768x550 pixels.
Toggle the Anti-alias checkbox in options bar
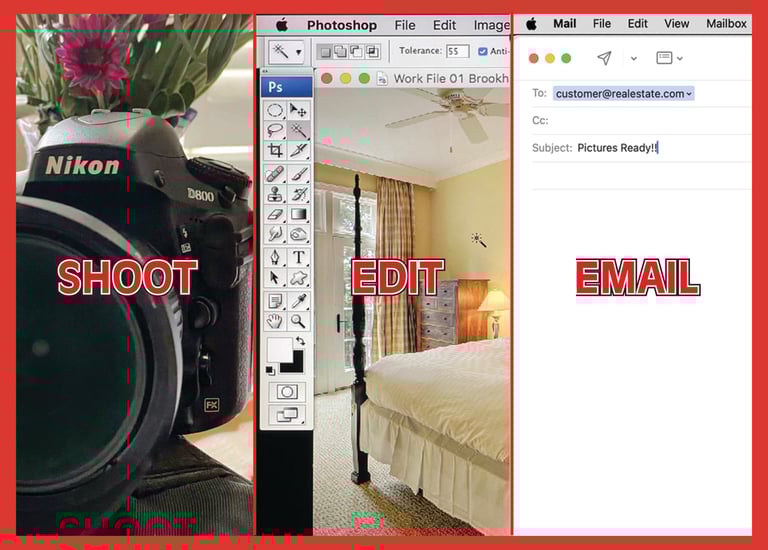(482, 51)
